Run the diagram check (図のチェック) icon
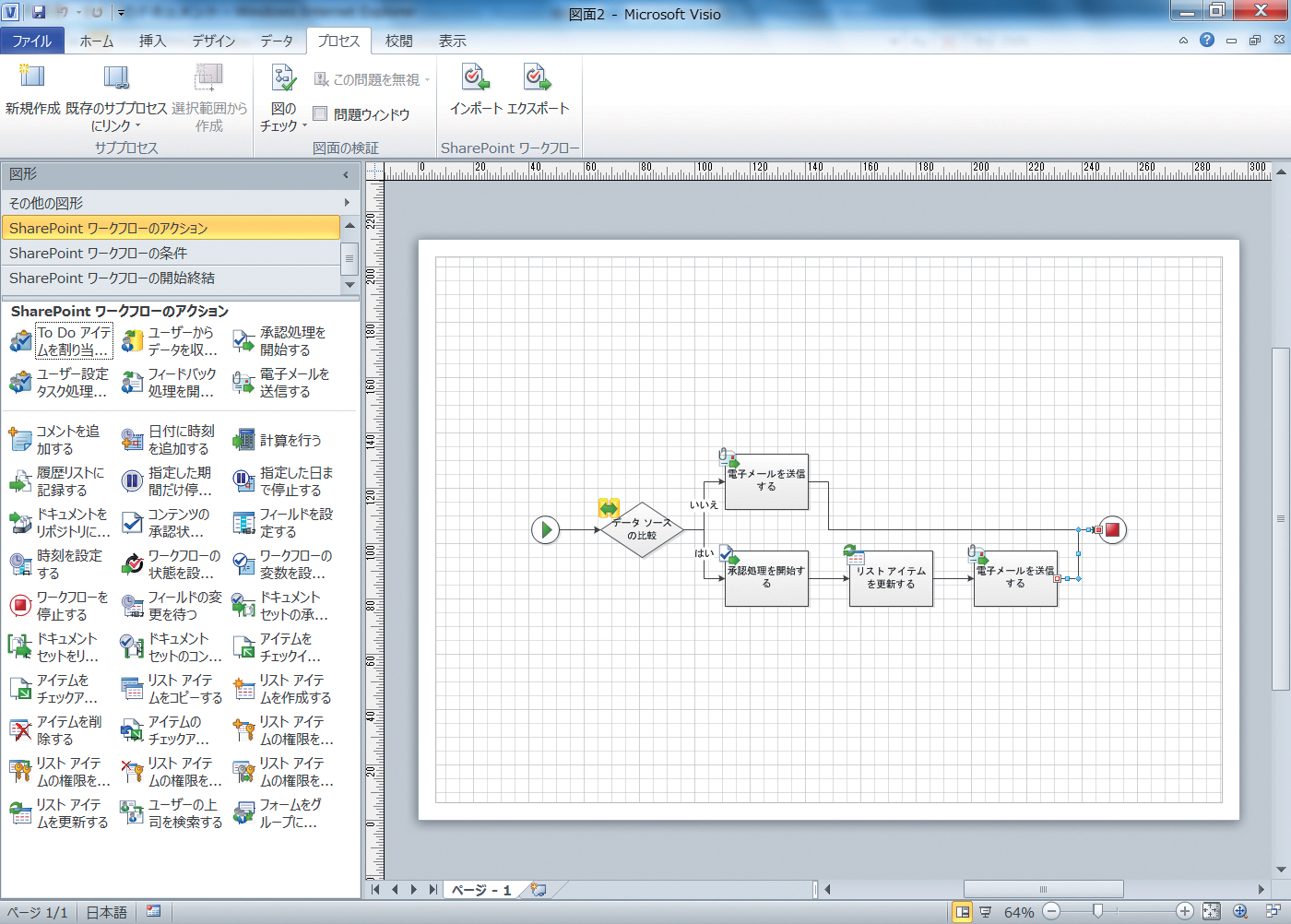 [283, 77]
